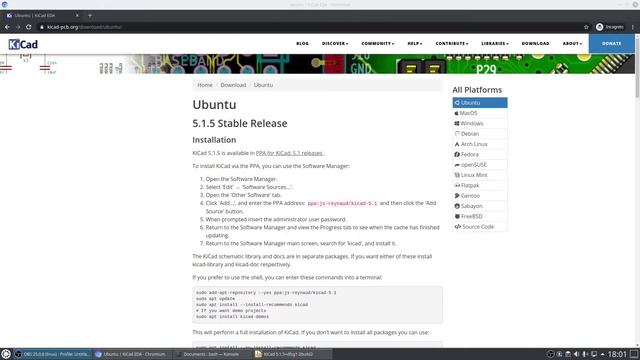Select Gentoo in the All Platforms list
The width and height of the screenshot is (640, 360).
click(x=480, y=196)
